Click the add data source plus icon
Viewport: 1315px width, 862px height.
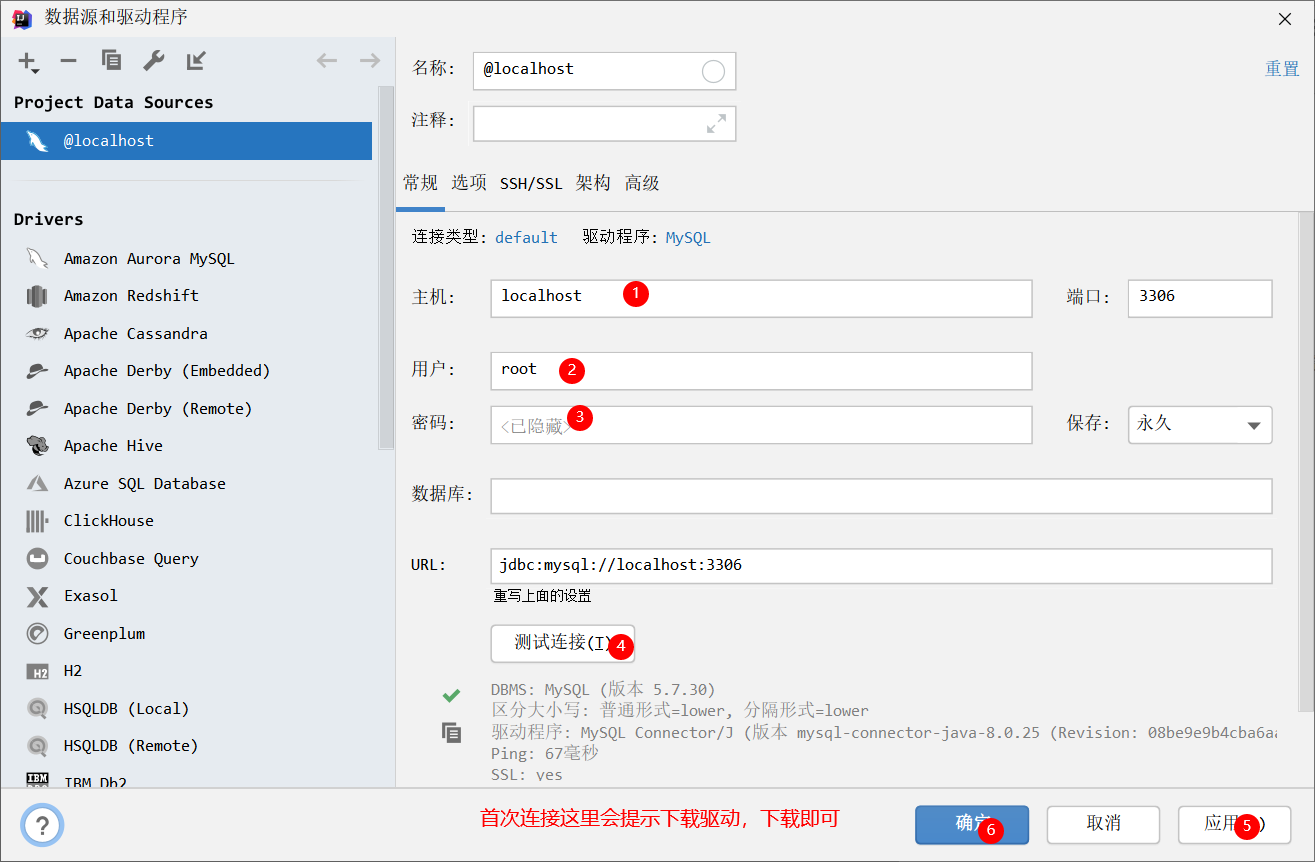[28, 62]
